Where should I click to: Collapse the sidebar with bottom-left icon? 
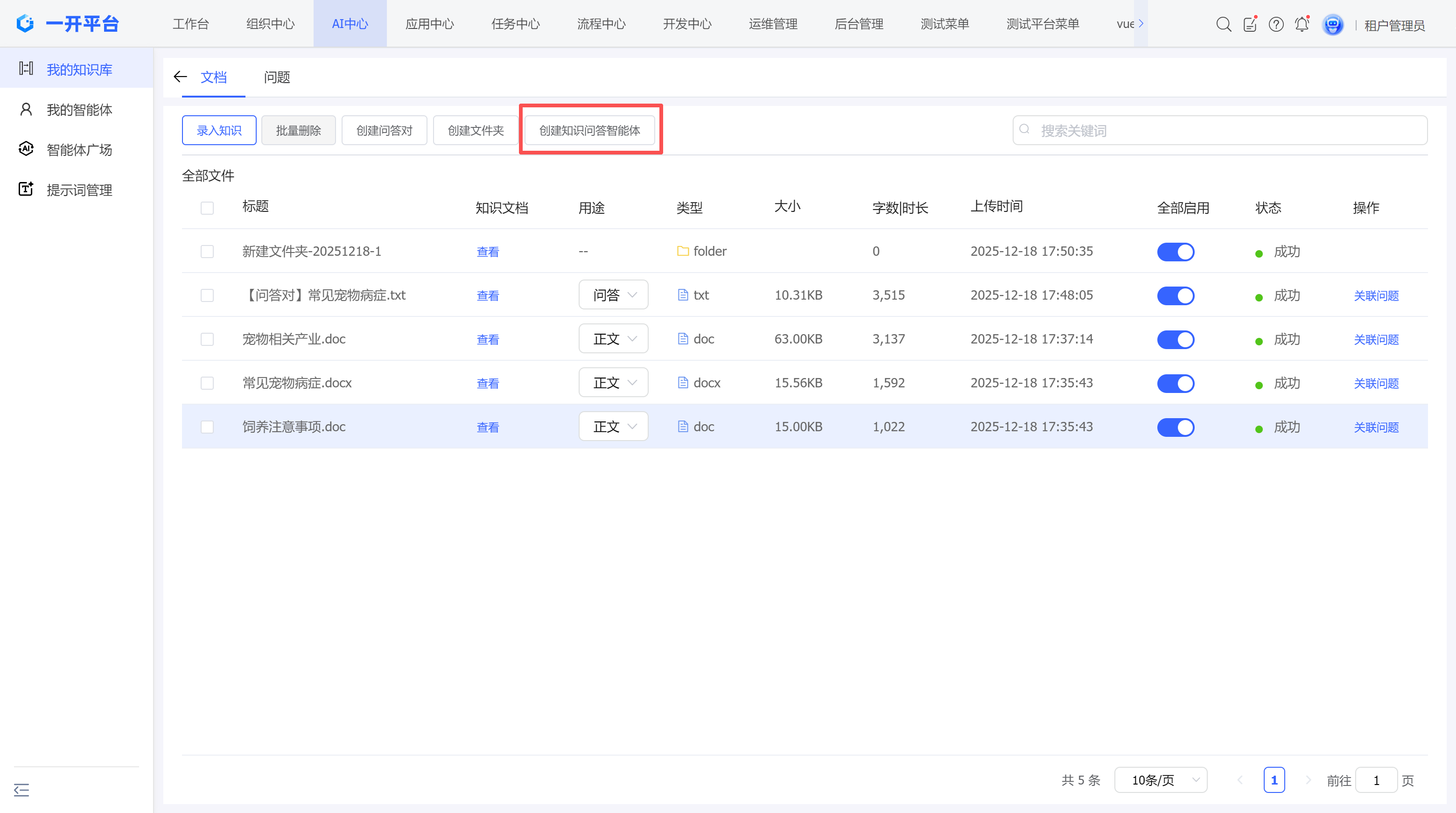21,790
